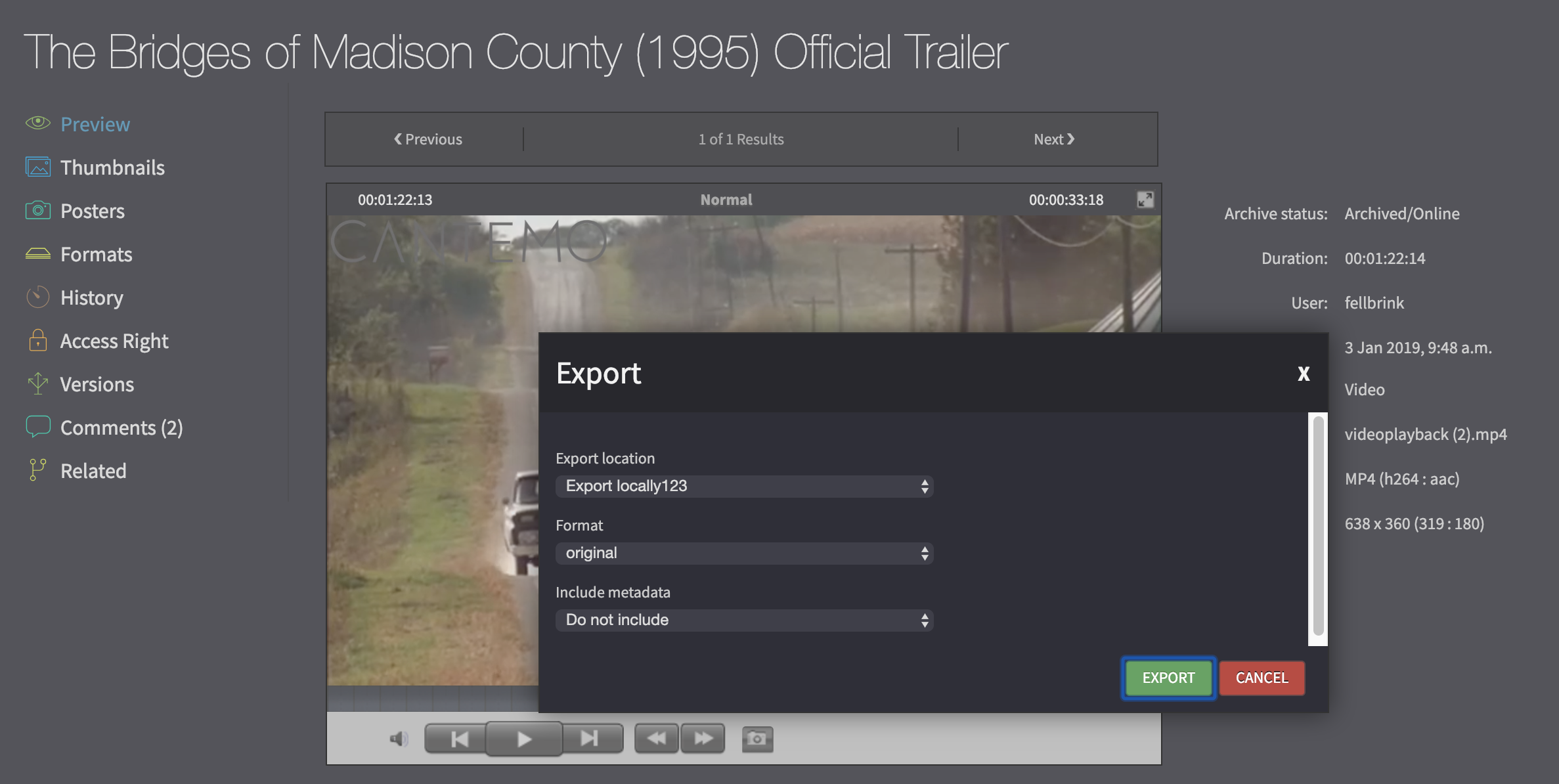Click the Related fork icon
This screenshot has width=1559, height=784.
pyautogui.click(x=38, y=470)
